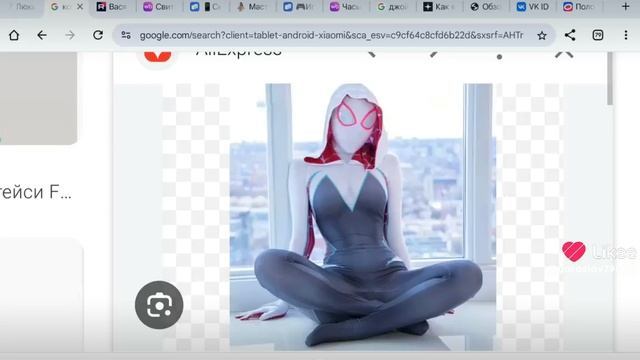Switch to the VK ID tab
Image resolution: width=640 pixels, height=360 pixels.
tap(532, 7)
